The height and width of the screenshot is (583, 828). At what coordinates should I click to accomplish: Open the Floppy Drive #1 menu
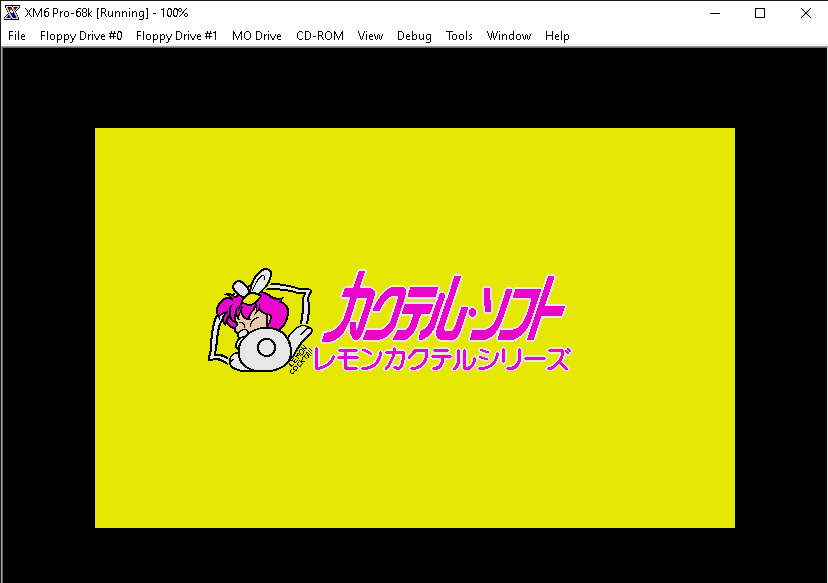(176, 36)
